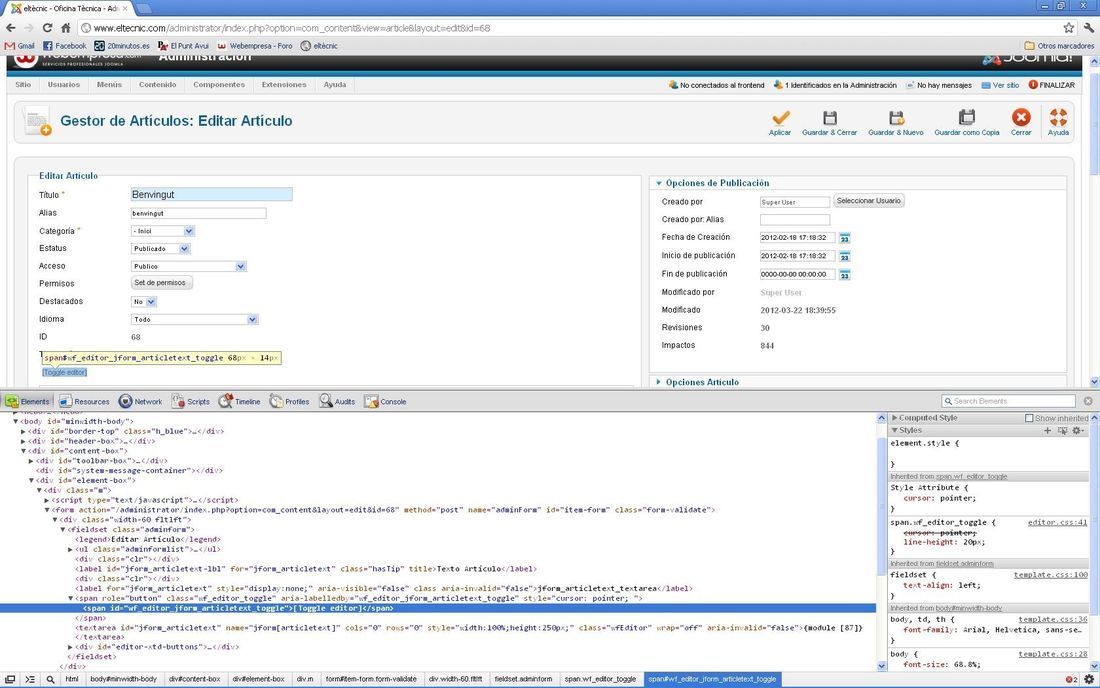Click the Aplicar checkmark icon
Viewport: 1100px width, 688px height.
click(x=780, y=117)
